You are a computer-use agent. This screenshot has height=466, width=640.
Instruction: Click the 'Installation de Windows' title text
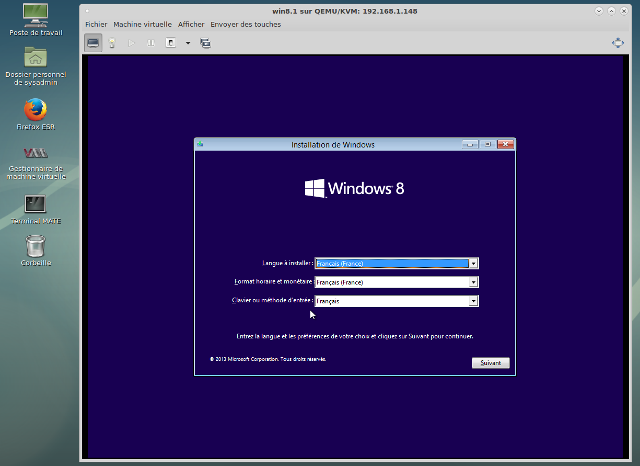[333, 145]
